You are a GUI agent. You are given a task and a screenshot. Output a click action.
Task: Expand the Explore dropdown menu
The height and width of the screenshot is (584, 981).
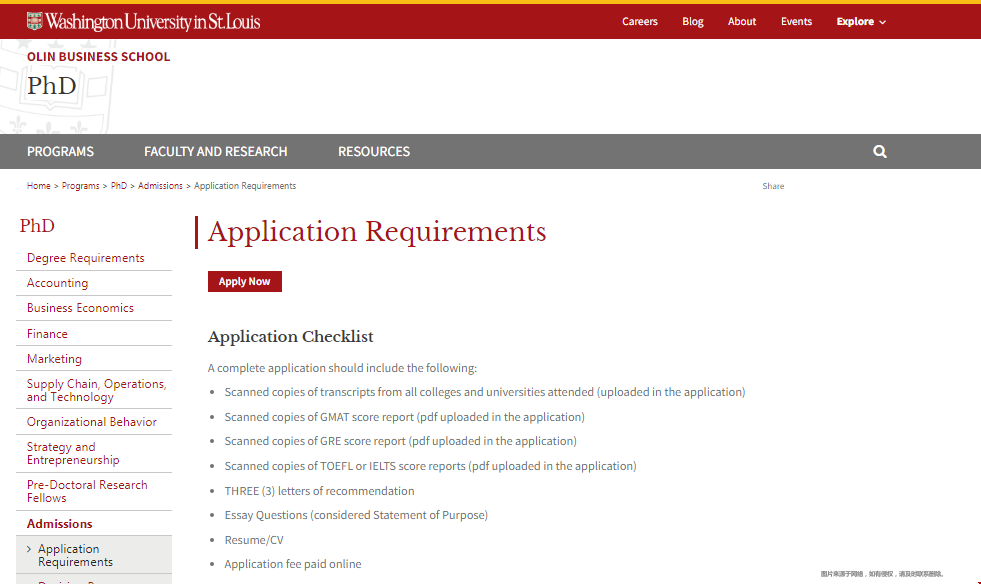coord(861,21)
